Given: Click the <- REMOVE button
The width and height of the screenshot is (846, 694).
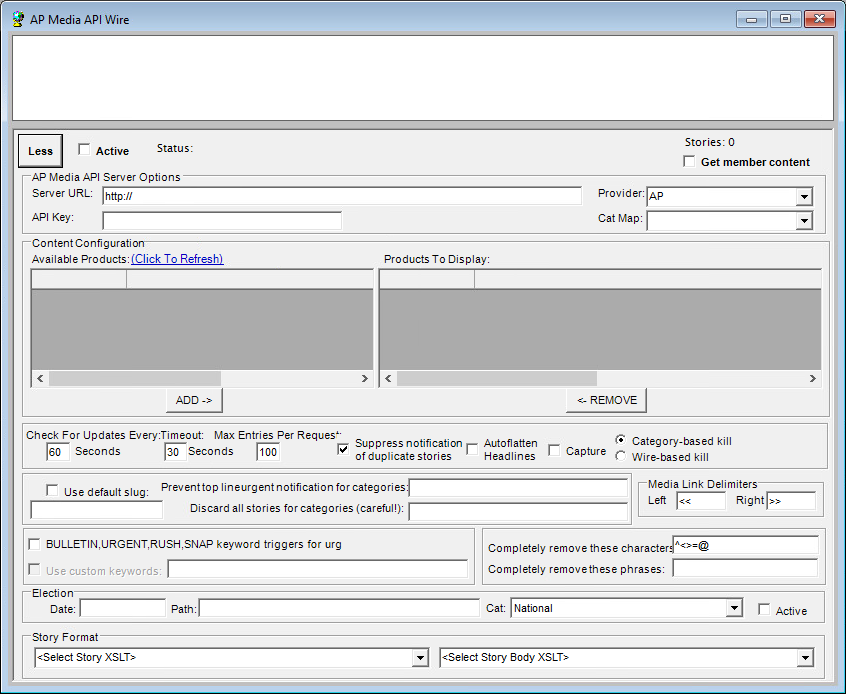Looking at the screenshot, I should [x=606, y=400].
